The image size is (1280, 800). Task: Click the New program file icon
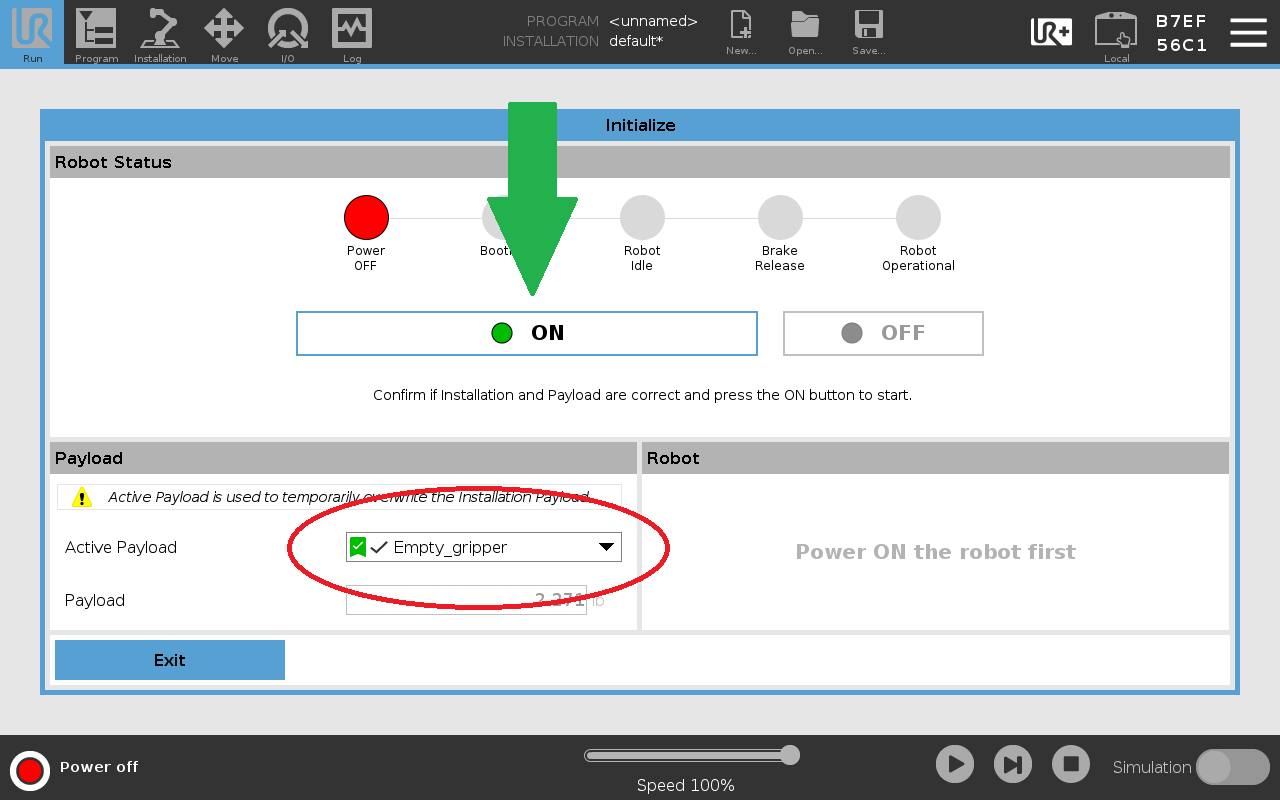(741, 26)
